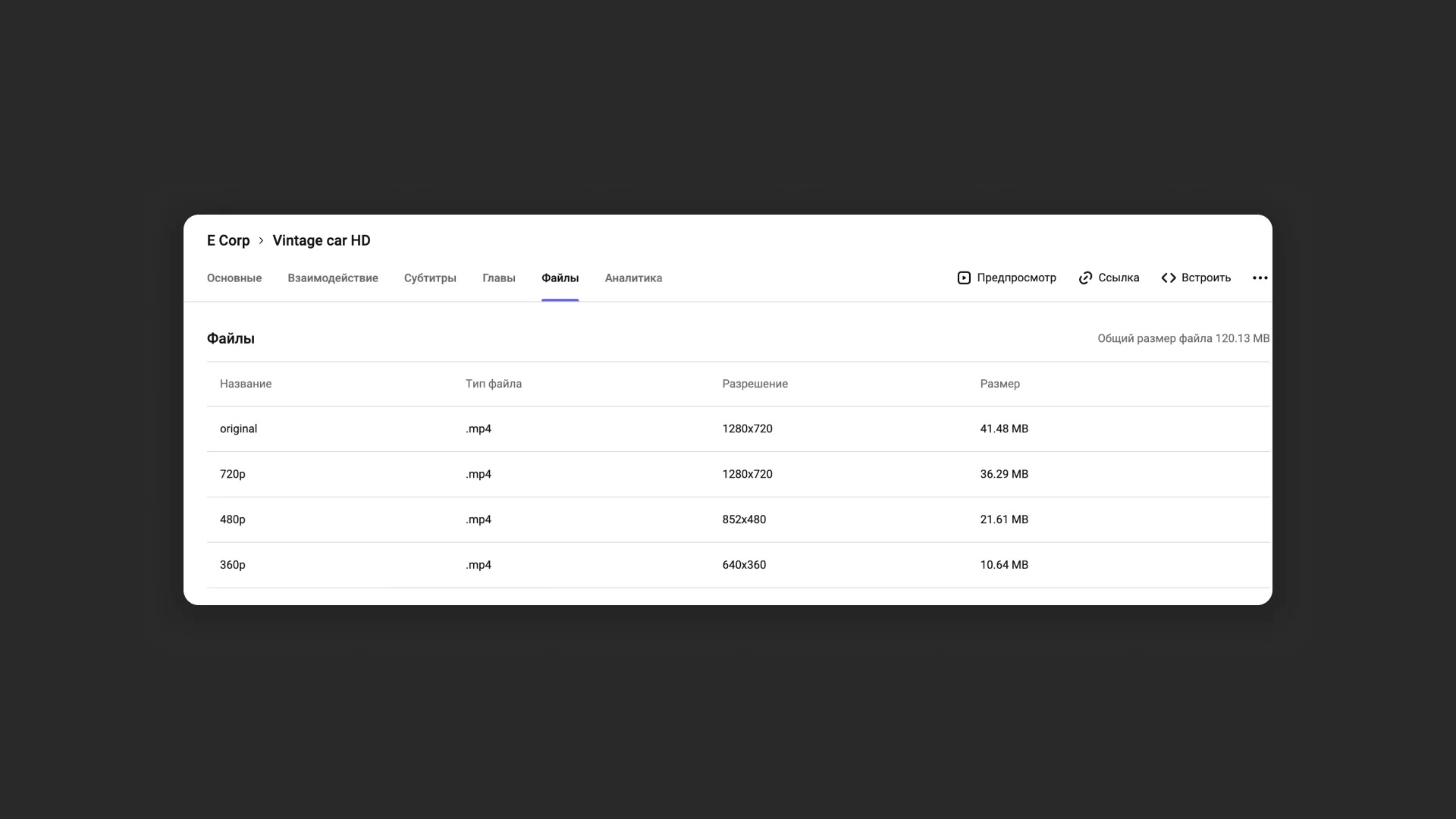Select the 720p file row
The width and height of the screenshot is (1456, 819).
tap(233, 475)
